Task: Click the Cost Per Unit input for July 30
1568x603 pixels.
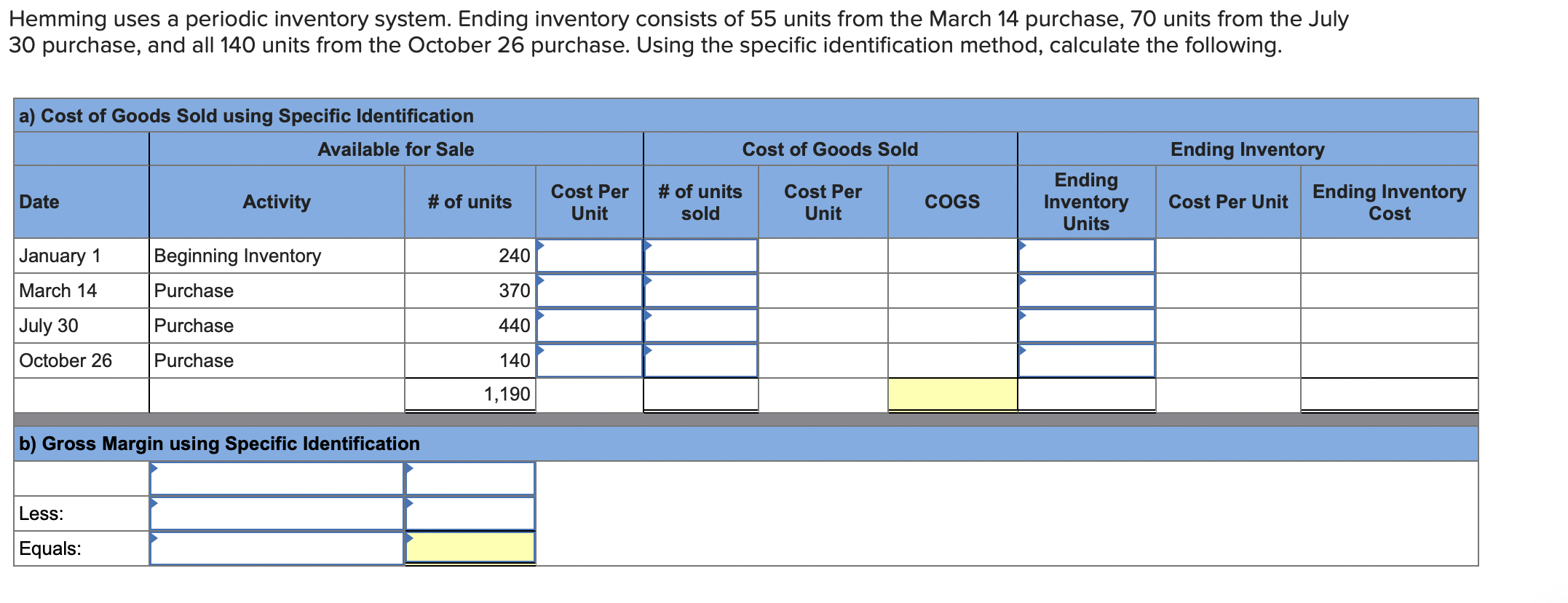Action: point(590,326)
